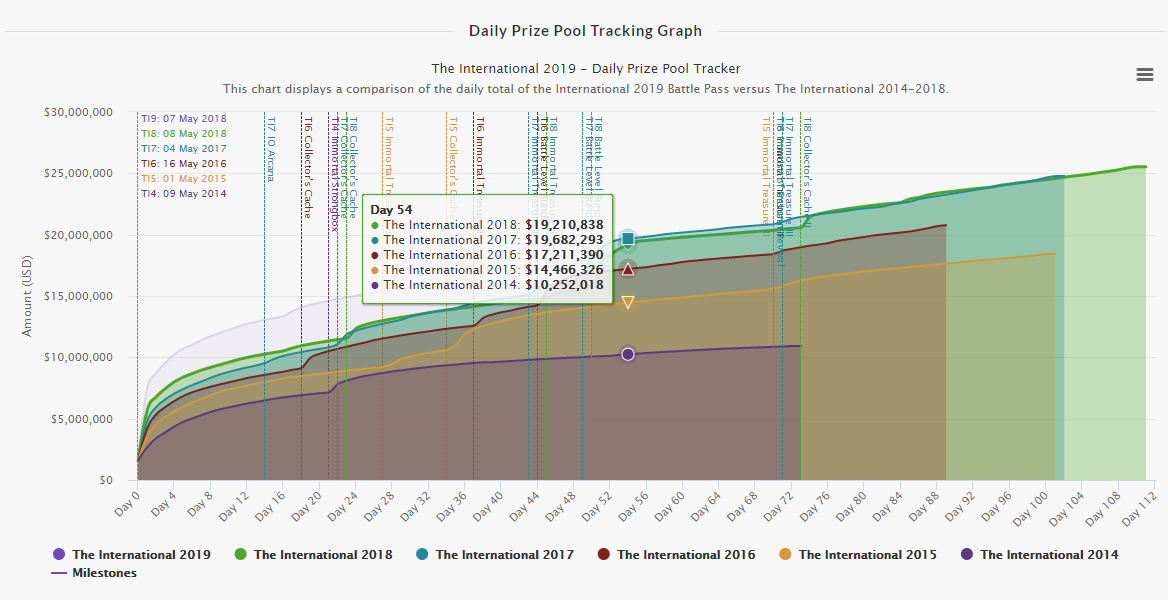Image resolution: width=1168 pixels, height=600 pixels.
Task: Click the "Amount (USD)" axis title
Action: [x=27, y=296]
